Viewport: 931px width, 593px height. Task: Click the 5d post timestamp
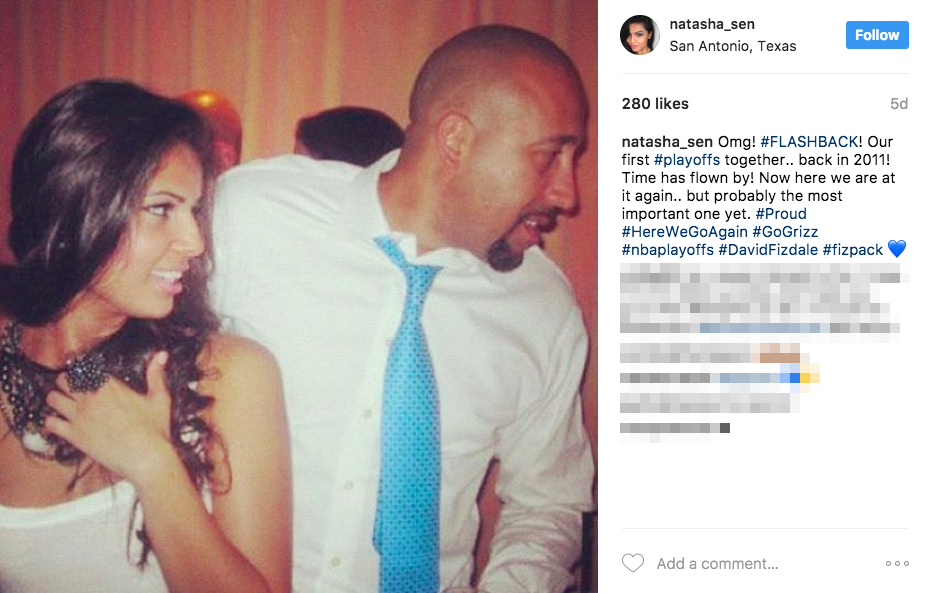[x=899, y=104]
